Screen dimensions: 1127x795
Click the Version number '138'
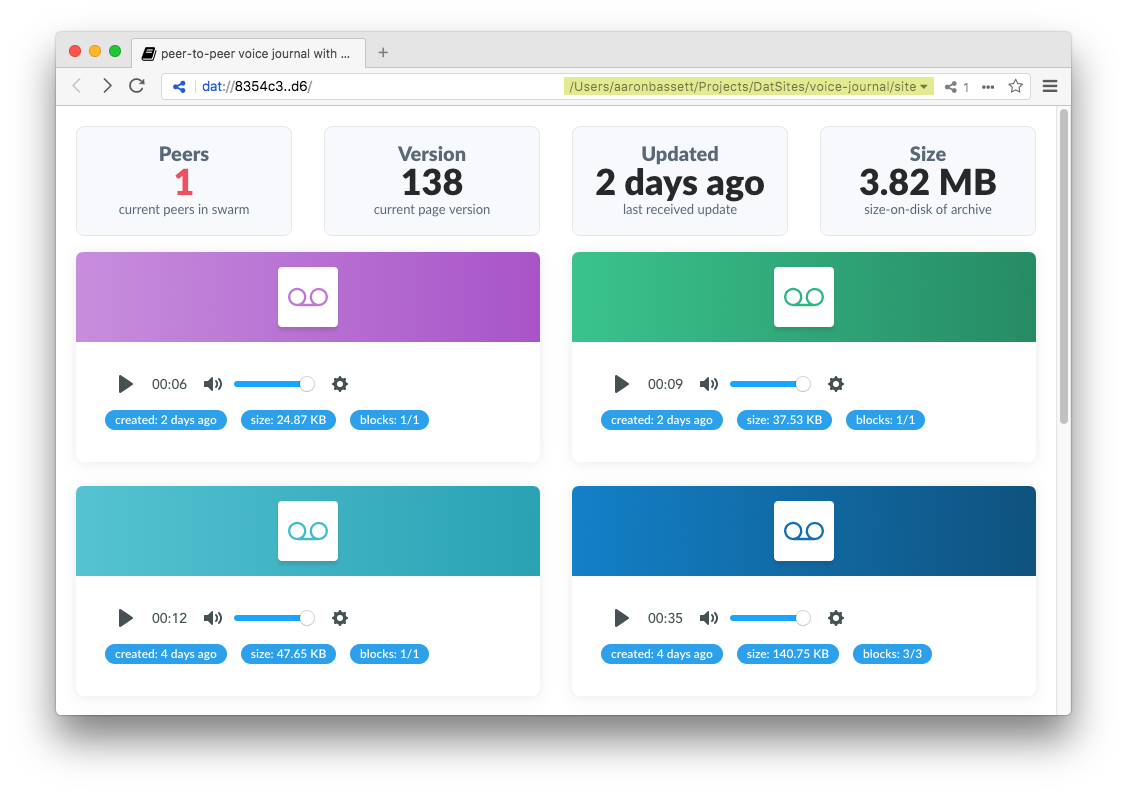pos(432,183)
